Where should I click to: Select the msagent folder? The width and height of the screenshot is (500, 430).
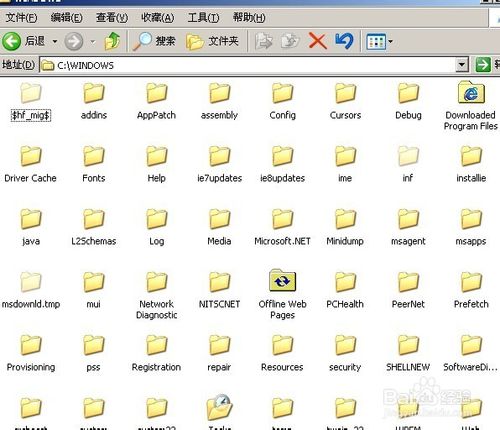[408, 228]
